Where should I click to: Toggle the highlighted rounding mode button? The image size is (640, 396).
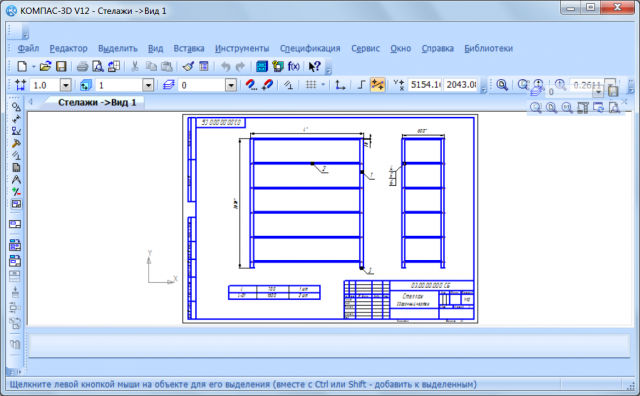(378, 85)
